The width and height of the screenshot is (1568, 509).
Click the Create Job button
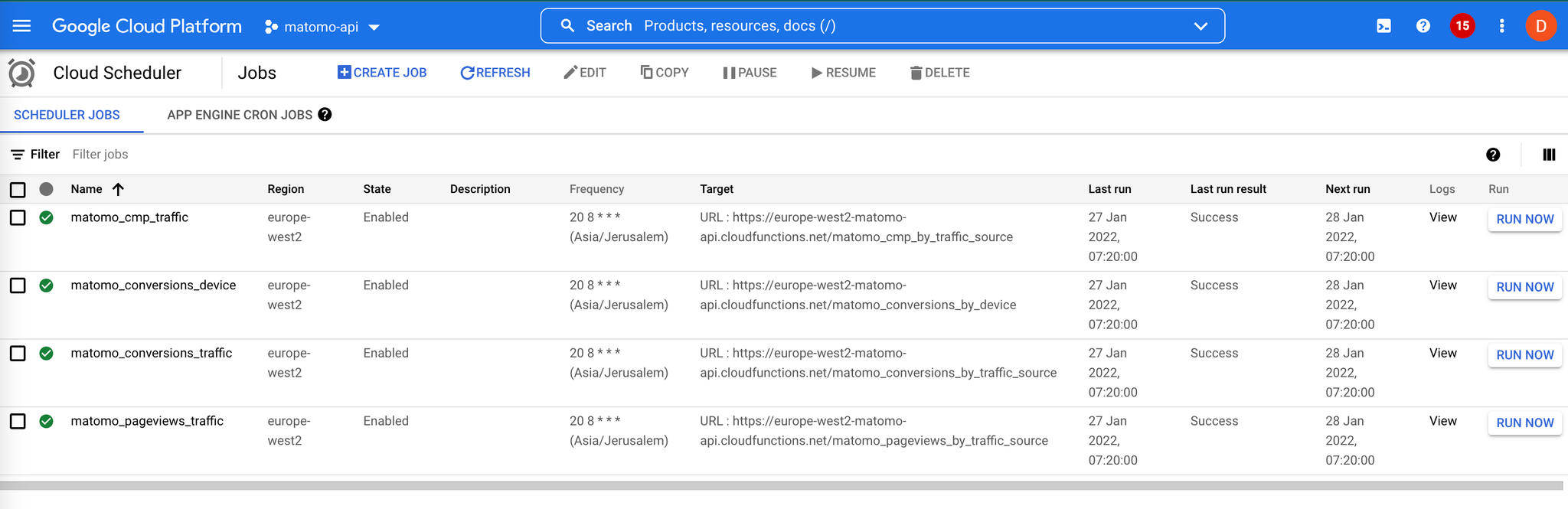[x=382, y=73]
